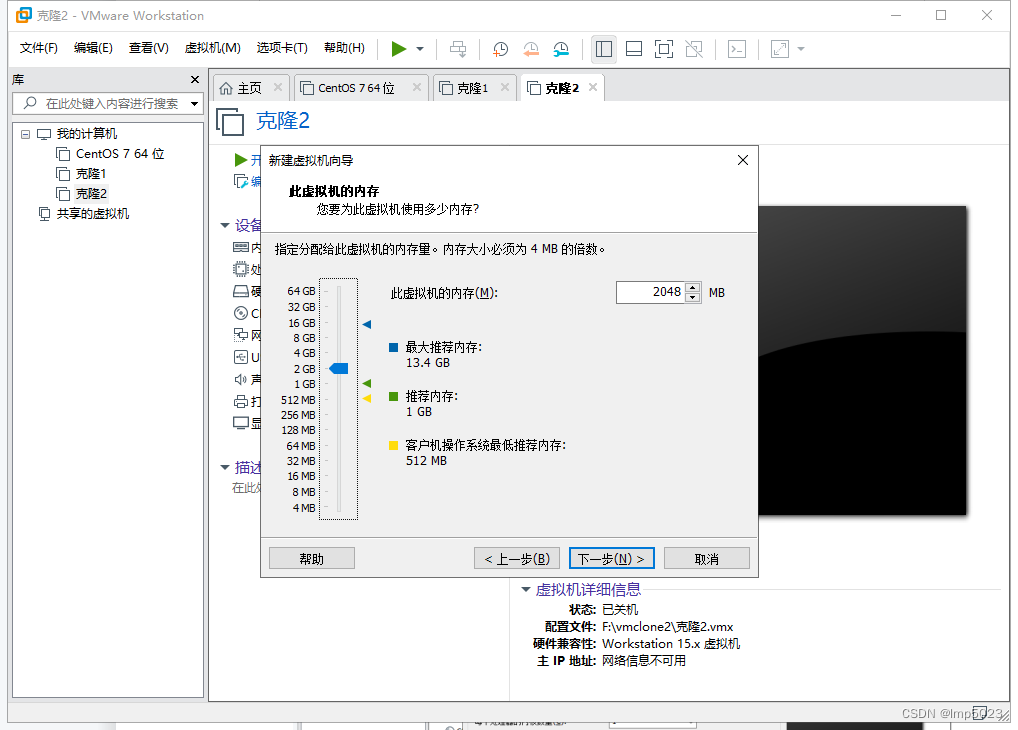The image size is (1018, 730).
Task: Close the 克隆2 tab
Action: point(593,87)
